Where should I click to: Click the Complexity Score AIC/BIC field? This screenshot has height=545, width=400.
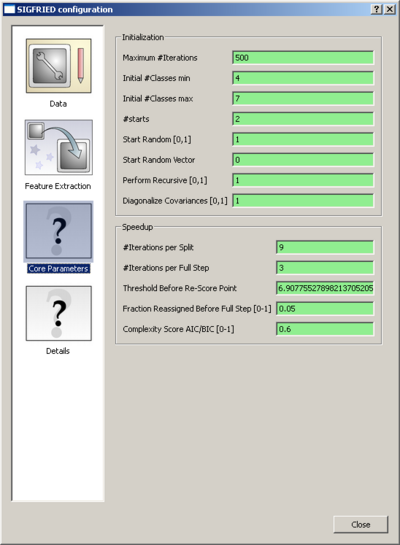click(x=325, y=329)
